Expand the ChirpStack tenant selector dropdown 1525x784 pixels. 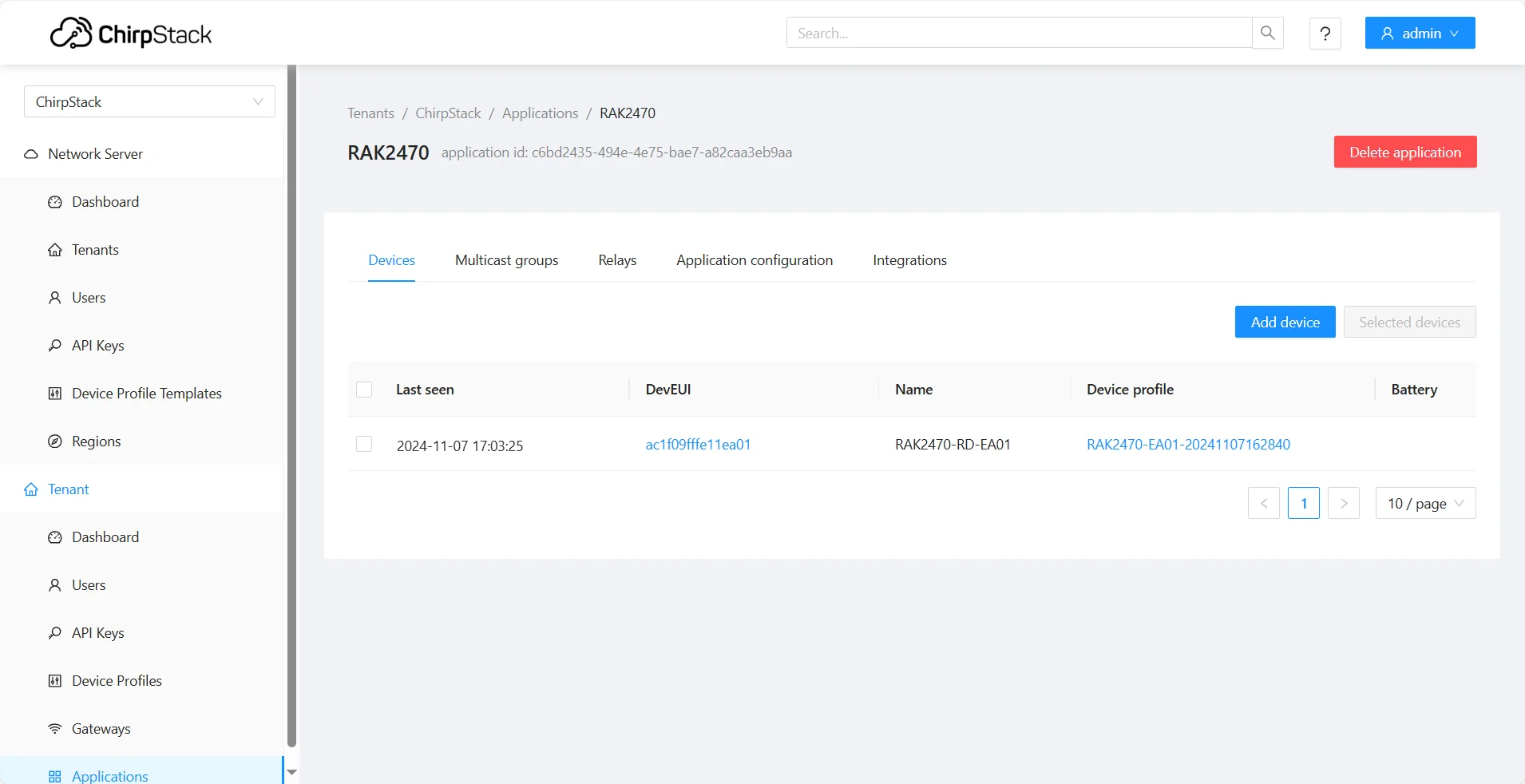[149, 101]
